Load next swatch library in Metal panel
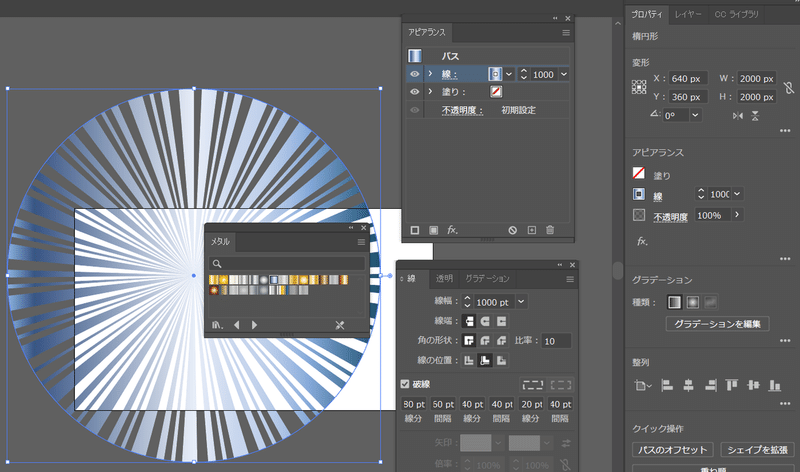 tap(254, 325)
